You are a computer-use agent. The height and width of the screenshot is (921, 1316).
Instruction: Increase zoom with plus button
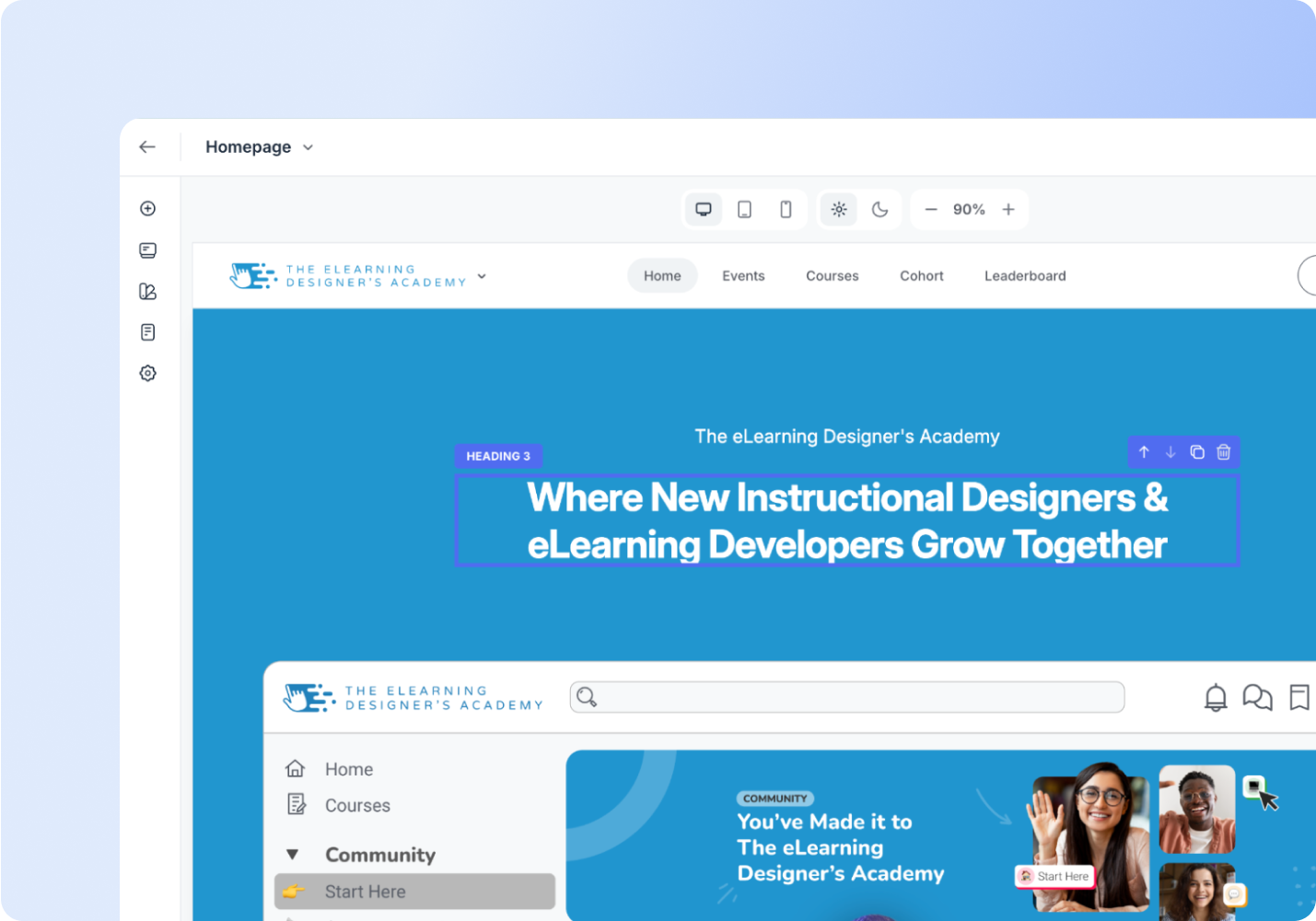tap(1008, 209)
